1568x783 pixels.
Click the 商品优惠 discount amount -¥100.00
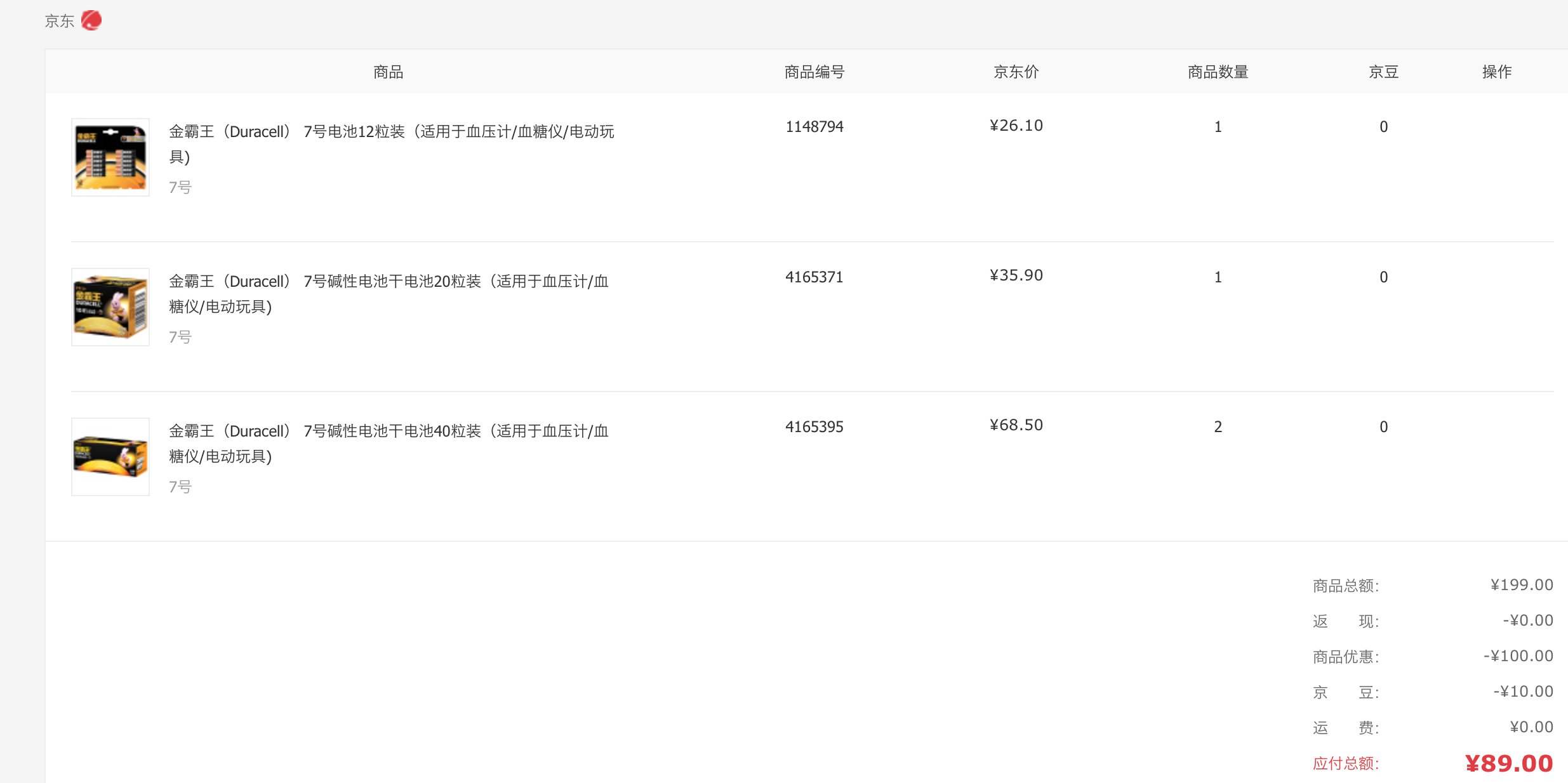[1518, 656]
